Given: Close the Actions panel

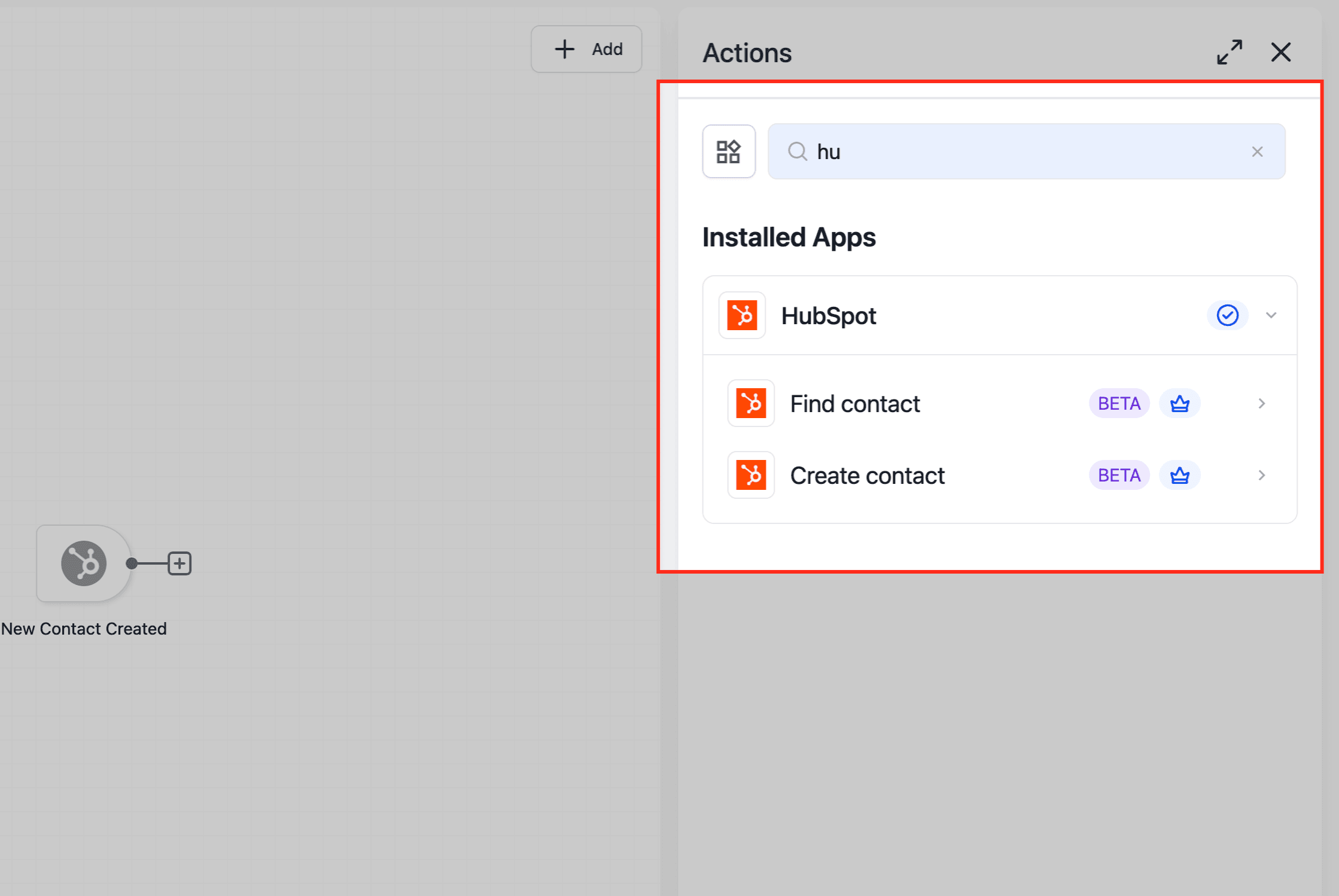Looking at the screenshot, I should (x=1281, y=53).
